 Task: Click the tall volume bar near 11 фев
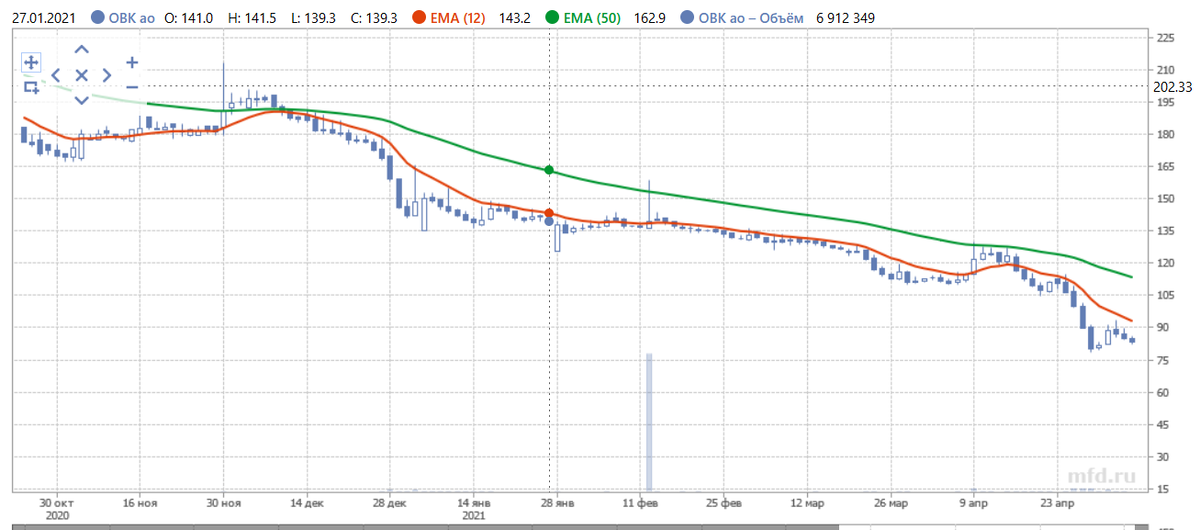coord(649,421)
